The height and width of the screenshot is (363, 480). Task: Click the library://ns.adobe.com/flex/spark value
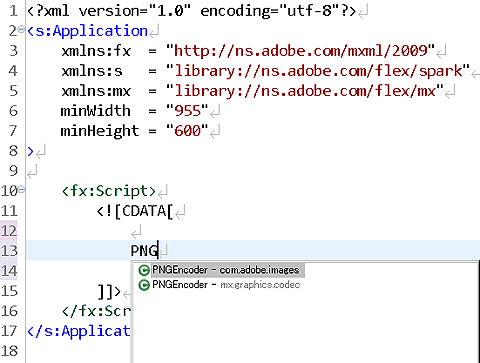click(x=318, y=71)
